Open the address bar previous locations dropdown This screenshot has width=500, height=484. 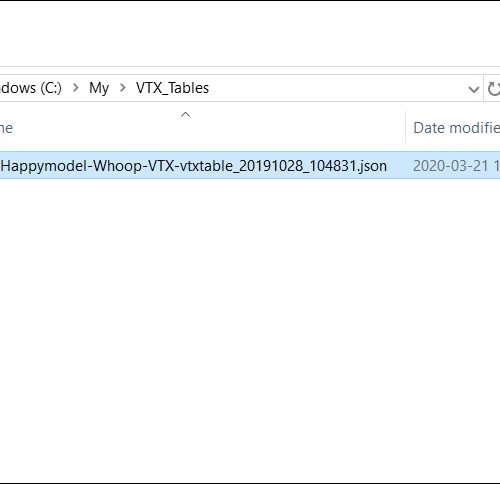[473, 89]
